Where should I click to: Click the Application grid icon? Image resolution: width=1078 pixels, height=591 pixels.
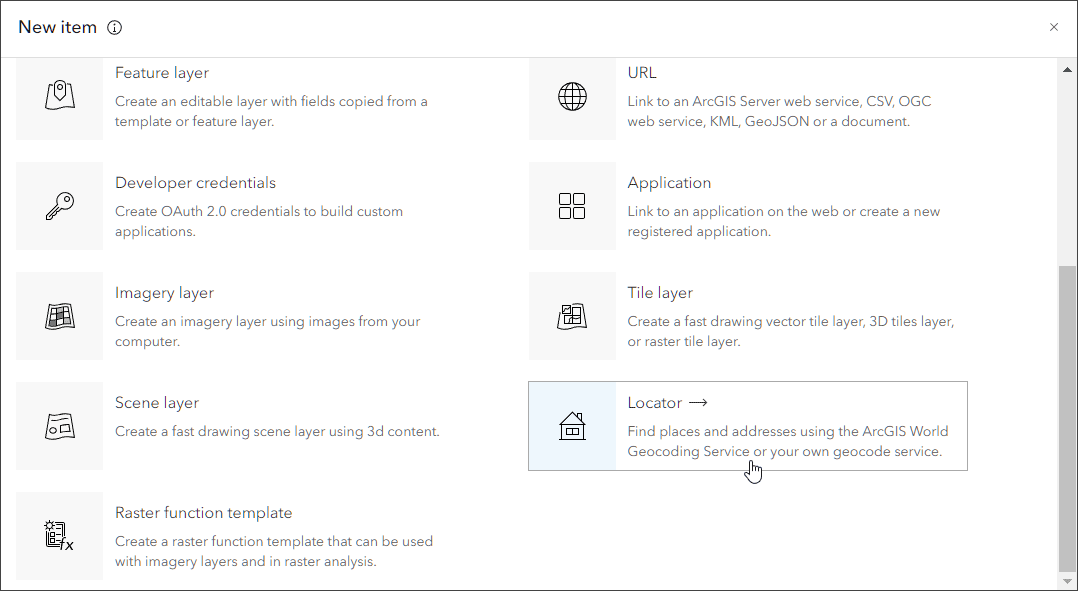pos(572,206)
